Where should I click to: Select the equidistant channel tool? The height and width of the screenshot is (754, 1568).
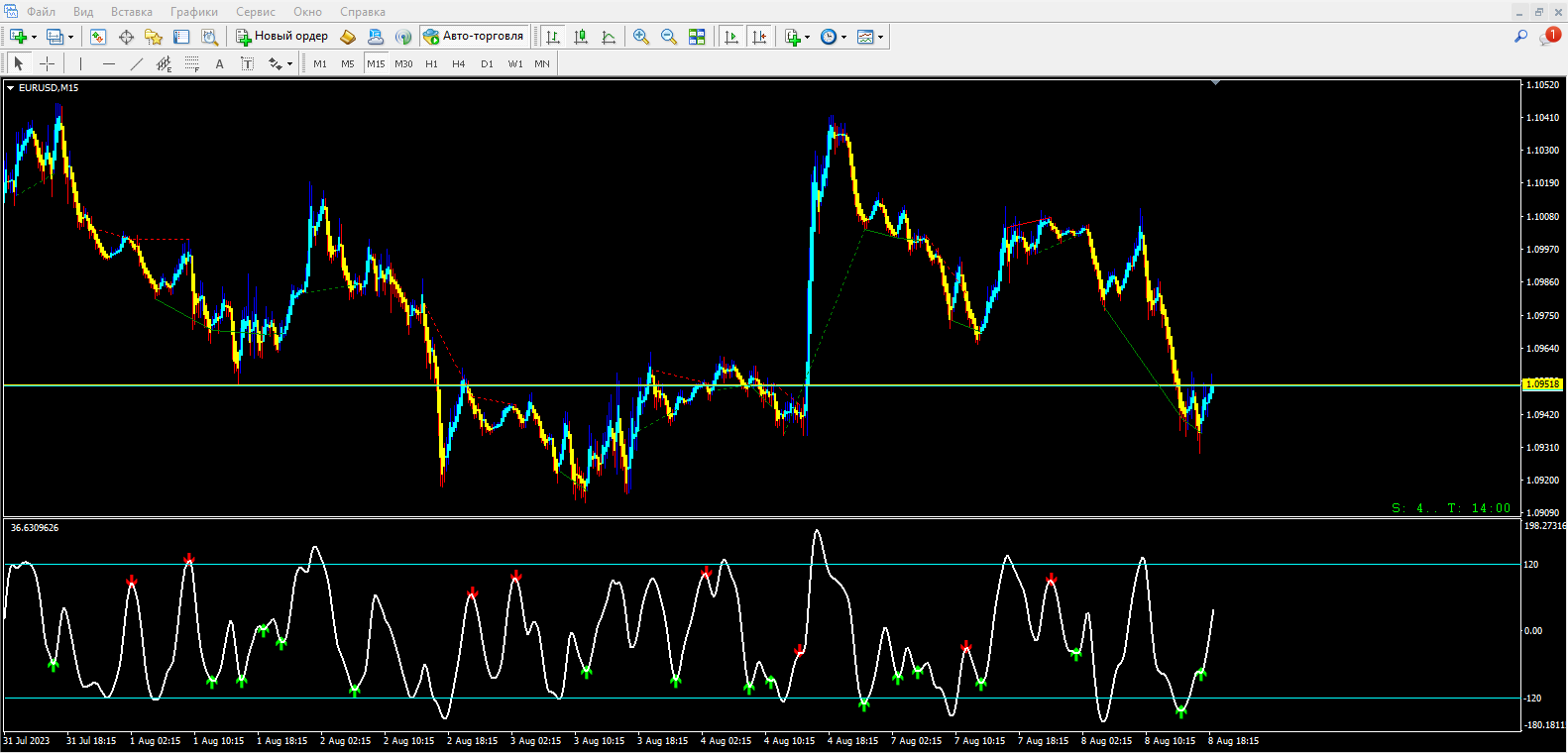coord(165,63)
